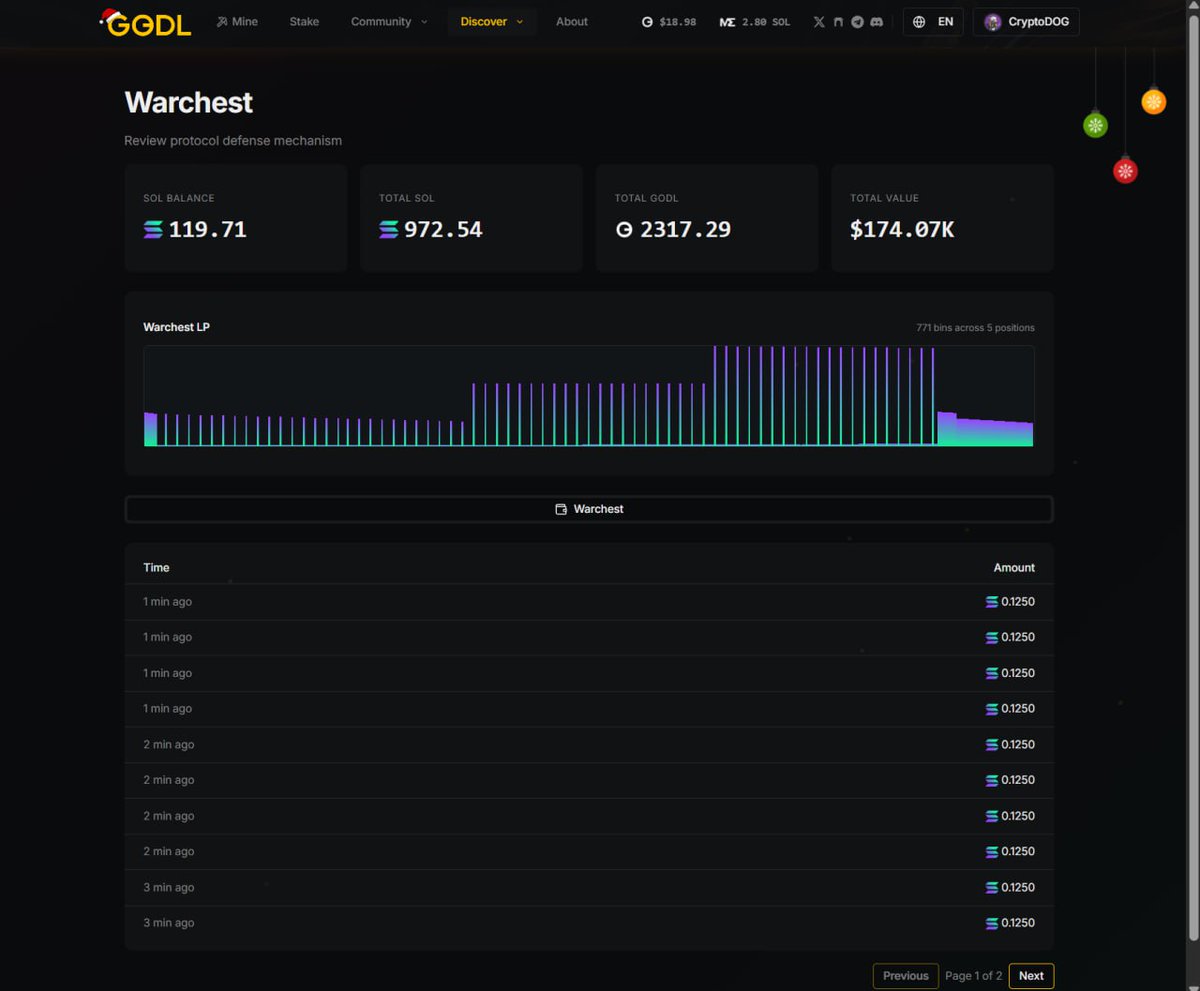1200x991 pixels.
Task: Click the GODL logo
Action: click(146, 22)
